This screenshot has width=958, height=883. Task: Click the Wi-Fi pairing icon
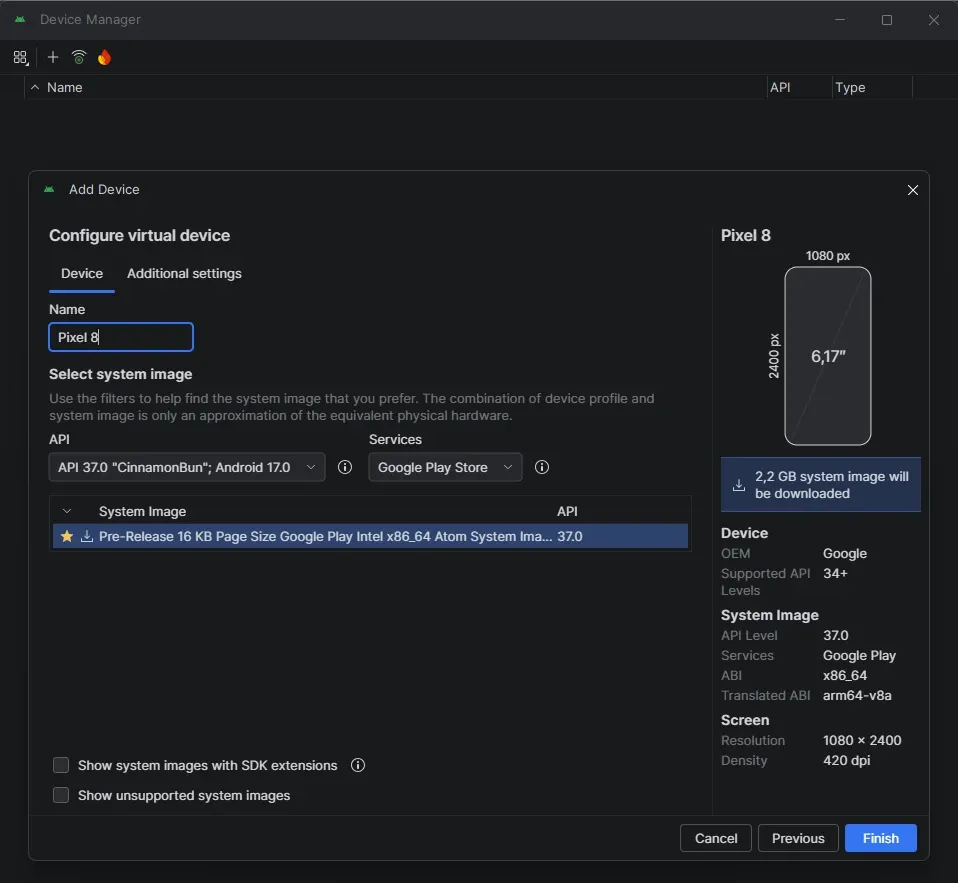[x=79, y=57]
